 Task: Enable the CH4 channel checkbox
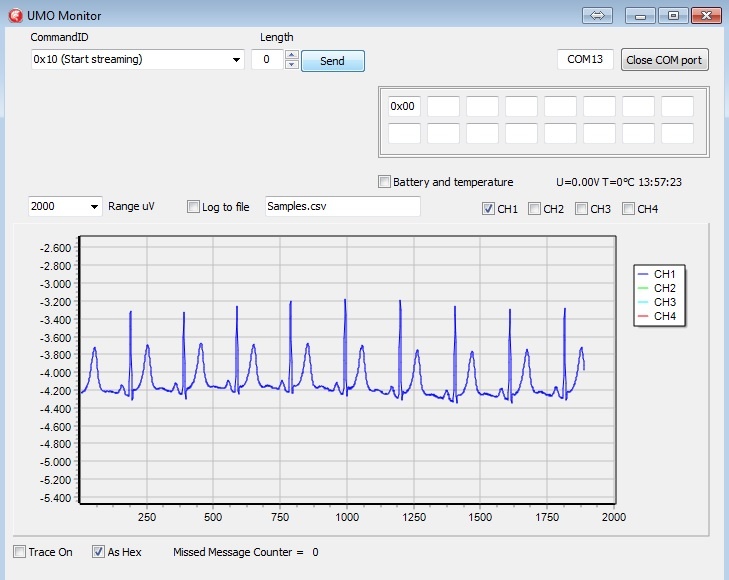point(628,209)
